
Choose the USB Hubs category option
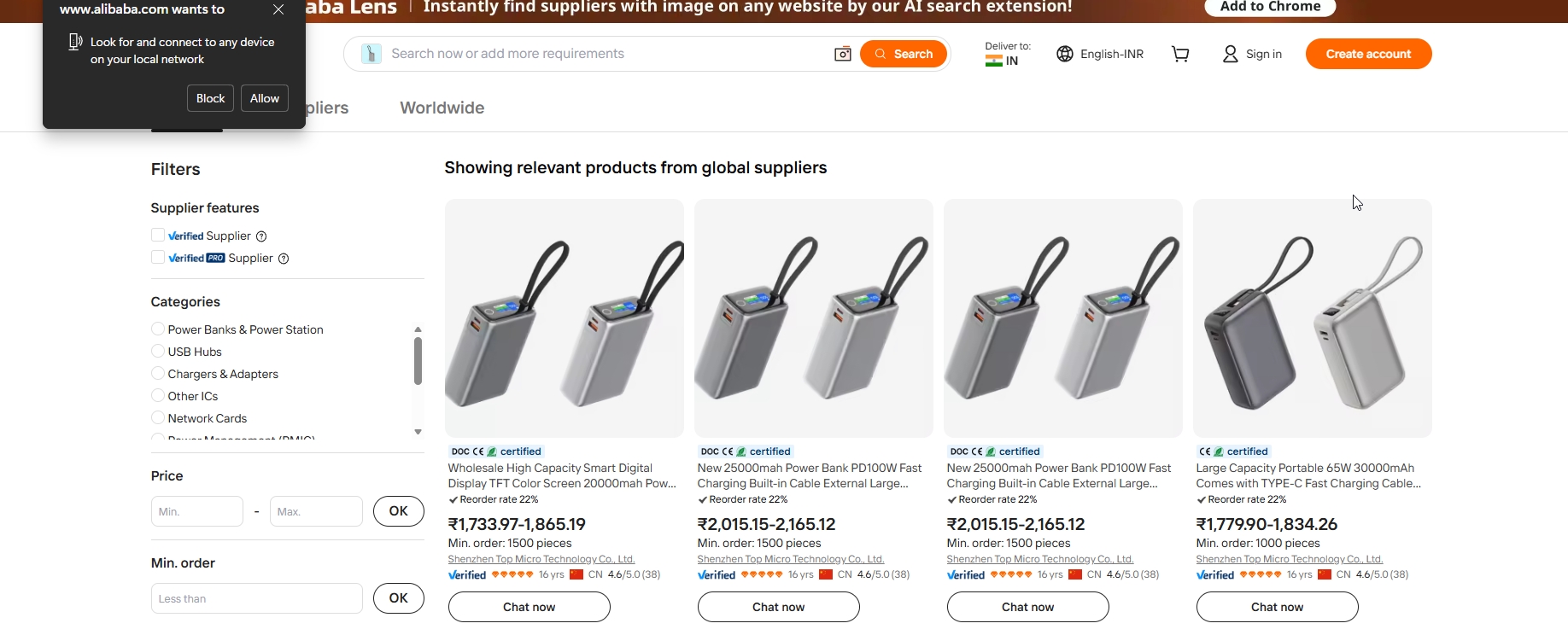coord(158,352)
